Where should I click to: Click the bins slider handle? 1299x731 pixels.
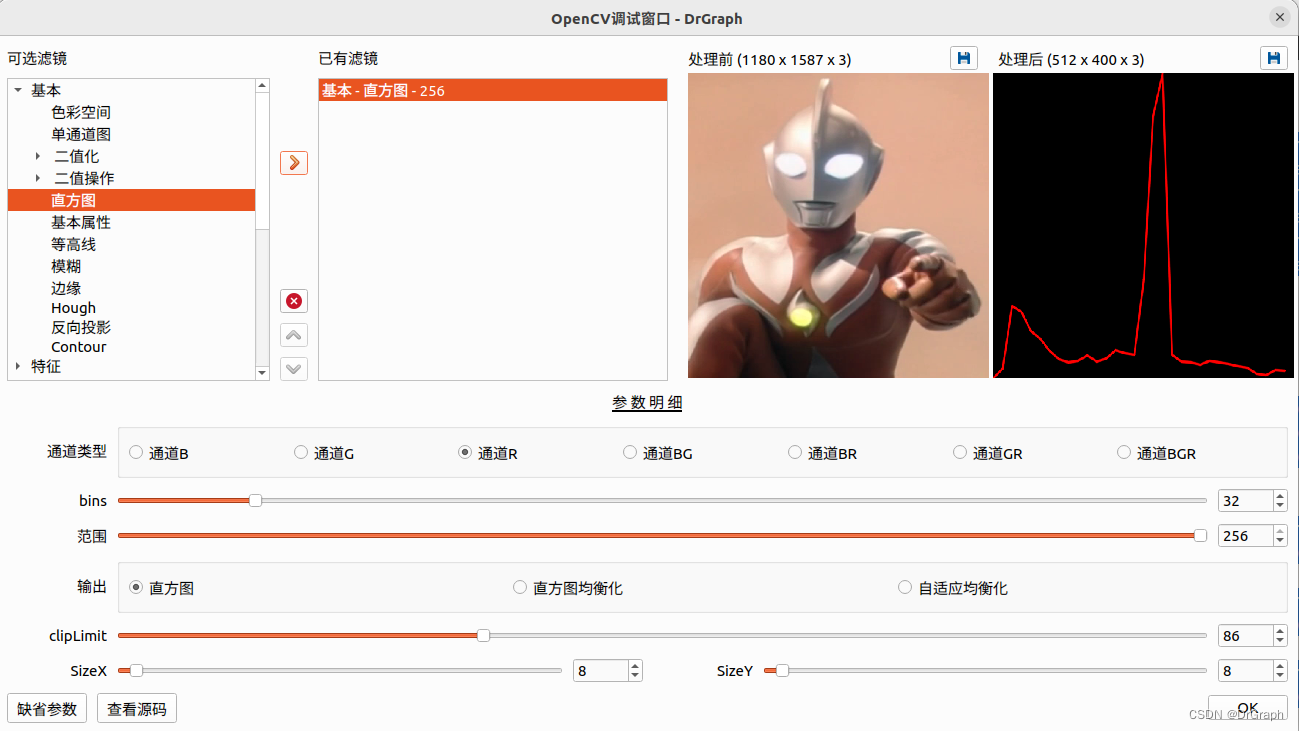point(255,500)
